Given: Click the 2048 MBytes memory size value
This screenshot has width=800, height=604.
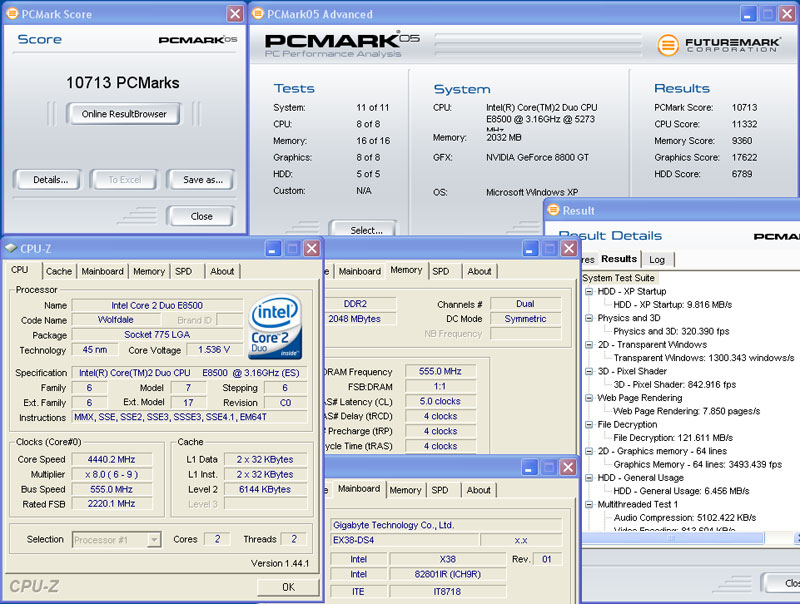Looking at the screenshot, I should coord(360,319).
